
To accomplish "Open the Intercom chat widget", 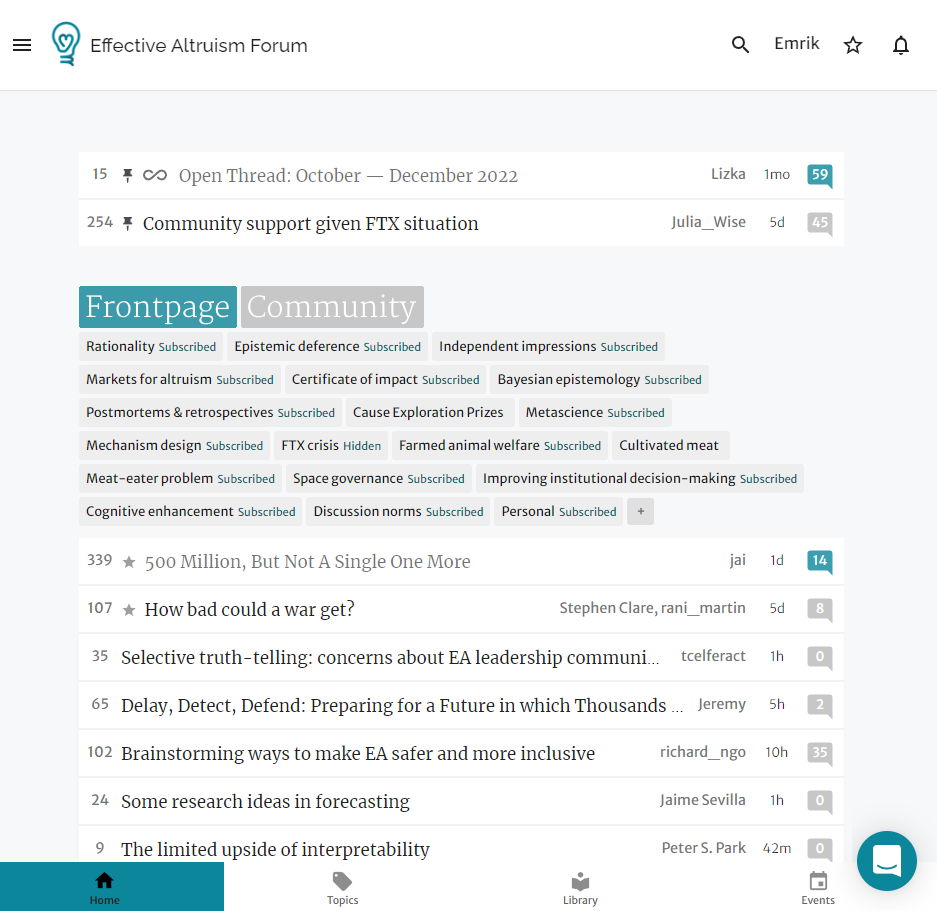I will (886, 861).
